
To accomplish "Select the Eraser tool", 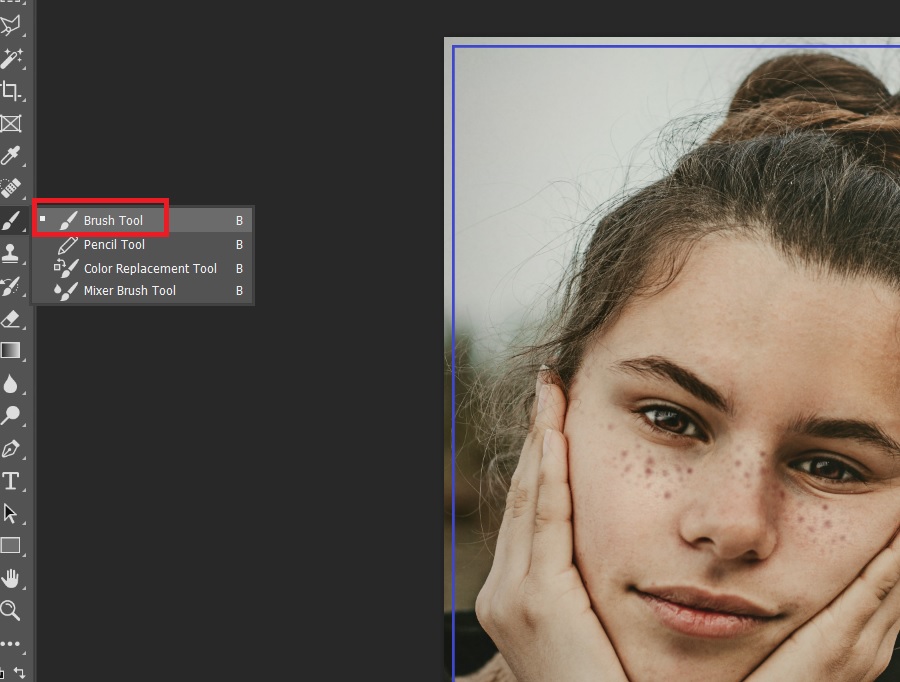I will pyautogui.click(x=11, y=319).
